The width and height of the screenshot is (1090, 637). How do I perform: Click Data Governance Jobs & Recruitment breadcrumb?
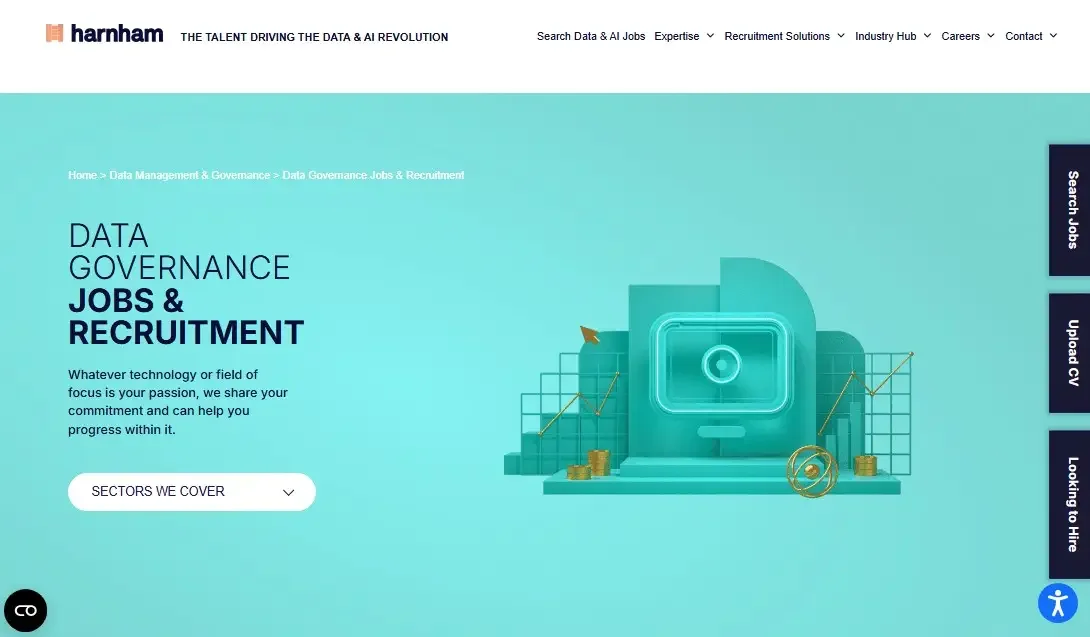coord(373,175)
